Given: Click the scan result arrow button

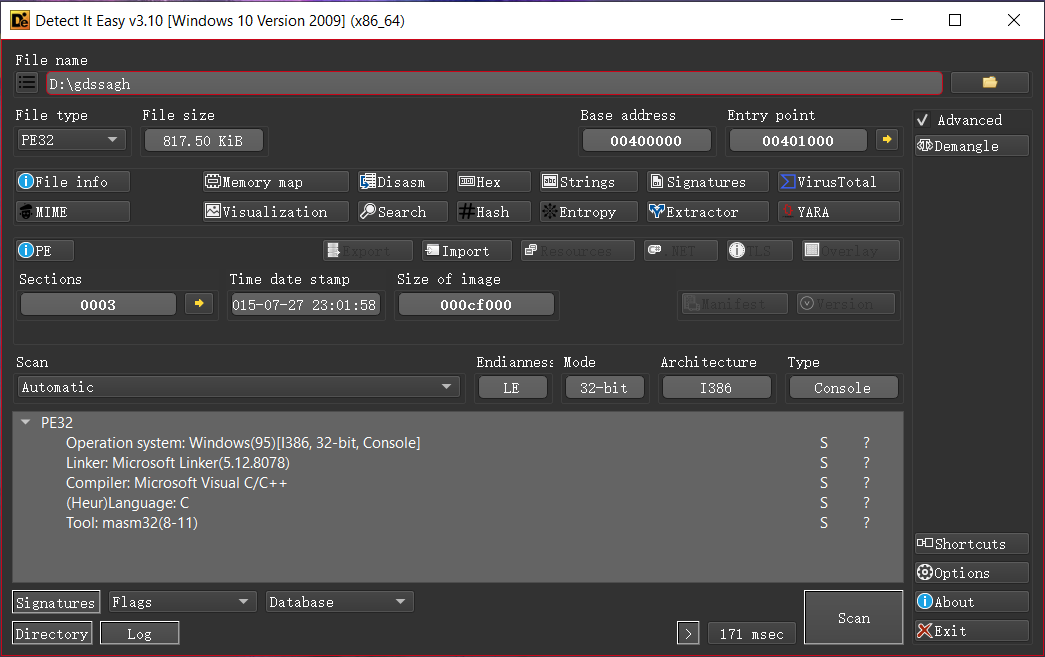Looking at the screenshot, I should [x=688, y=633].
